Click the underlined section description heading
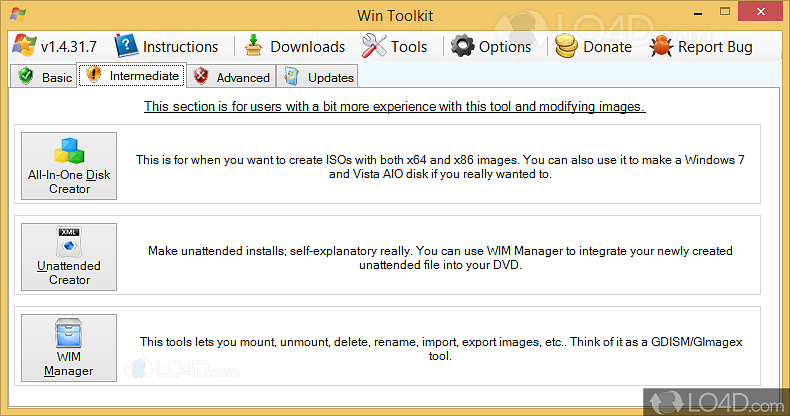The width and height of the screenshot is (790, 416). pos(394,107)
